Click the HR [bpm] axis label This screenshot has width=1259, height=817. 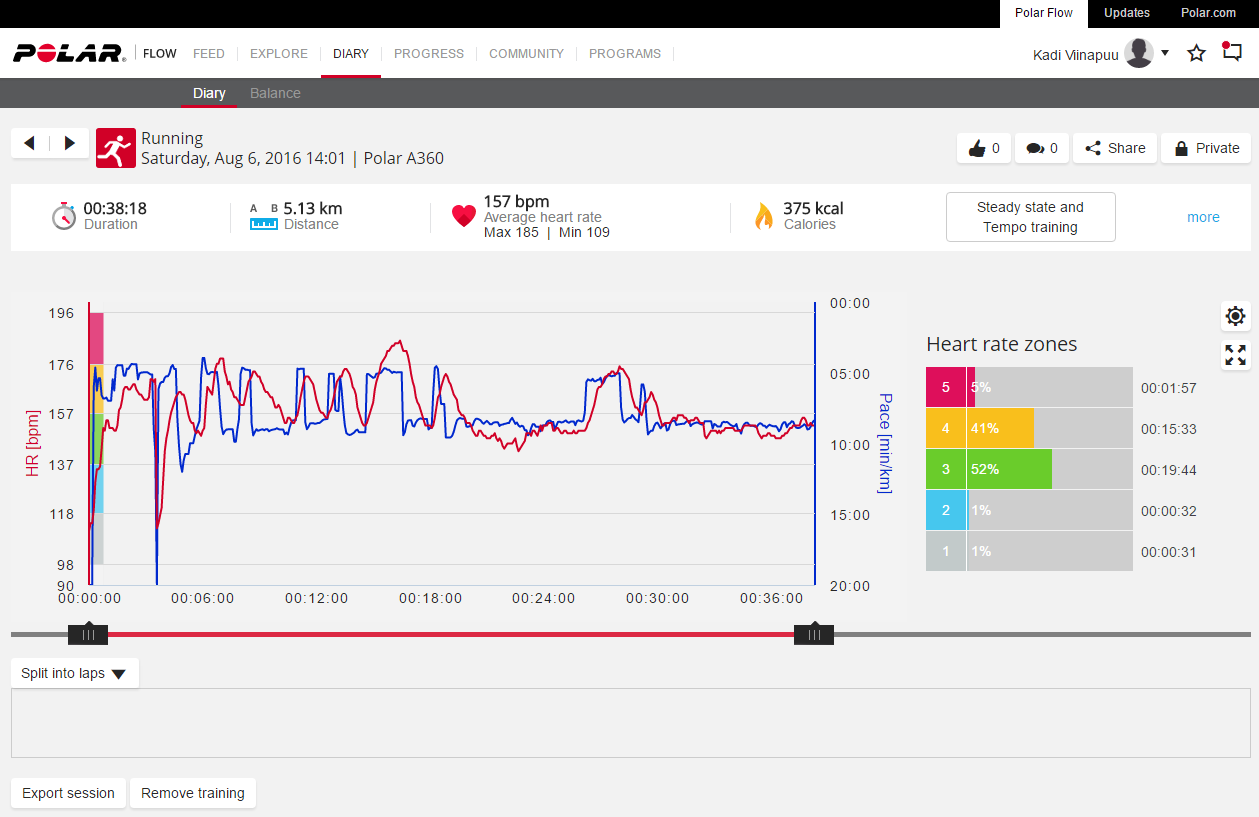[33, 443]
